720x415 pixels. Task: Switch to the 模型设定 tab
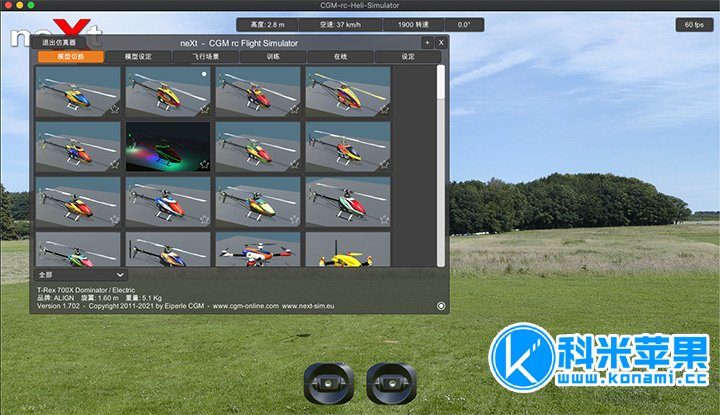coord(138,56)
